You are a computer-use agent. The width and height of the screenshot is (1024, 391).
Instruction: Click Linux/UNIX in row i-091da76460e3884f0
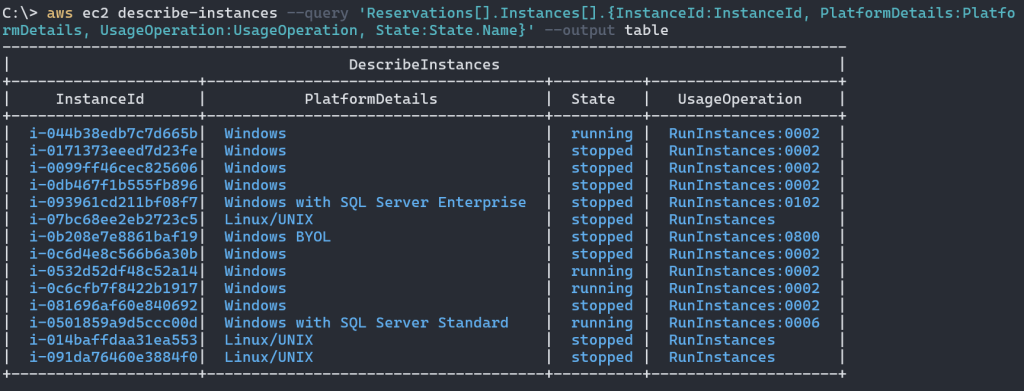coord(268,357)
